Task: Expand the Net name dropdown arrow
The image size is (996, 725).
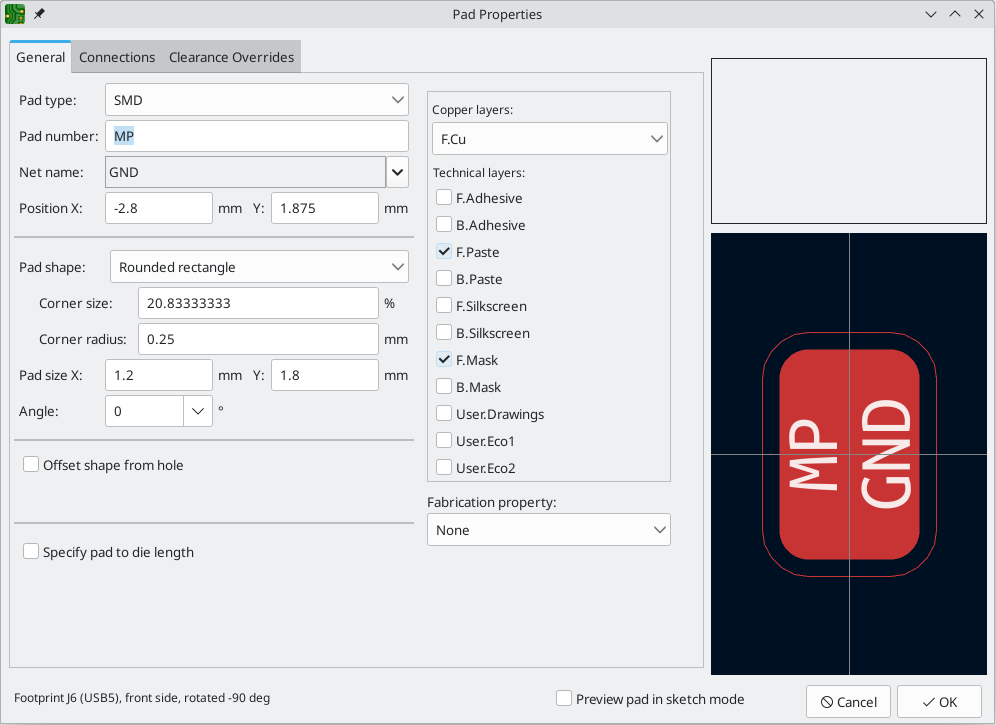Action: coord(397,172)
